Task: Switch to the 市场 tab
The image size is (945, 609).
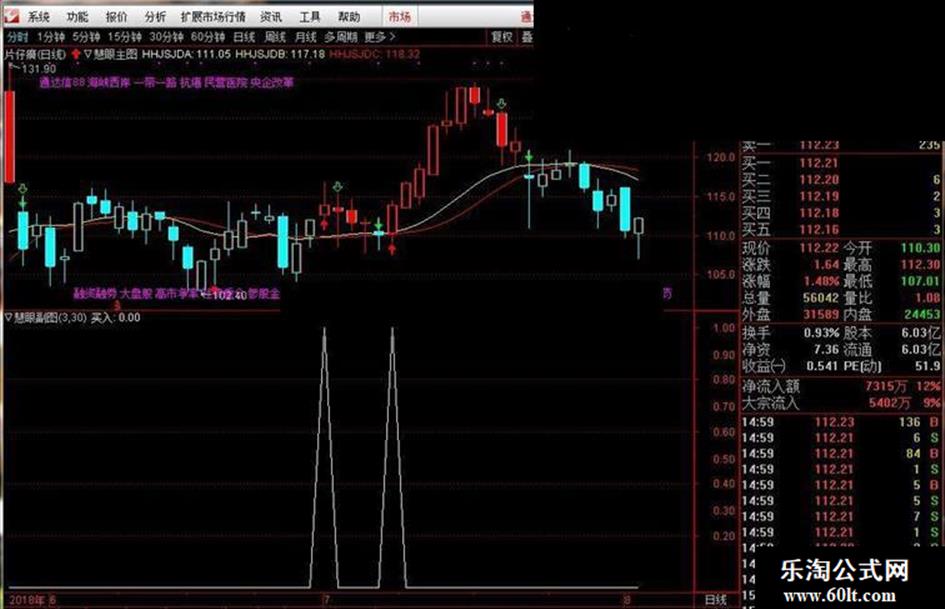Action: click(x=399, y=17)
